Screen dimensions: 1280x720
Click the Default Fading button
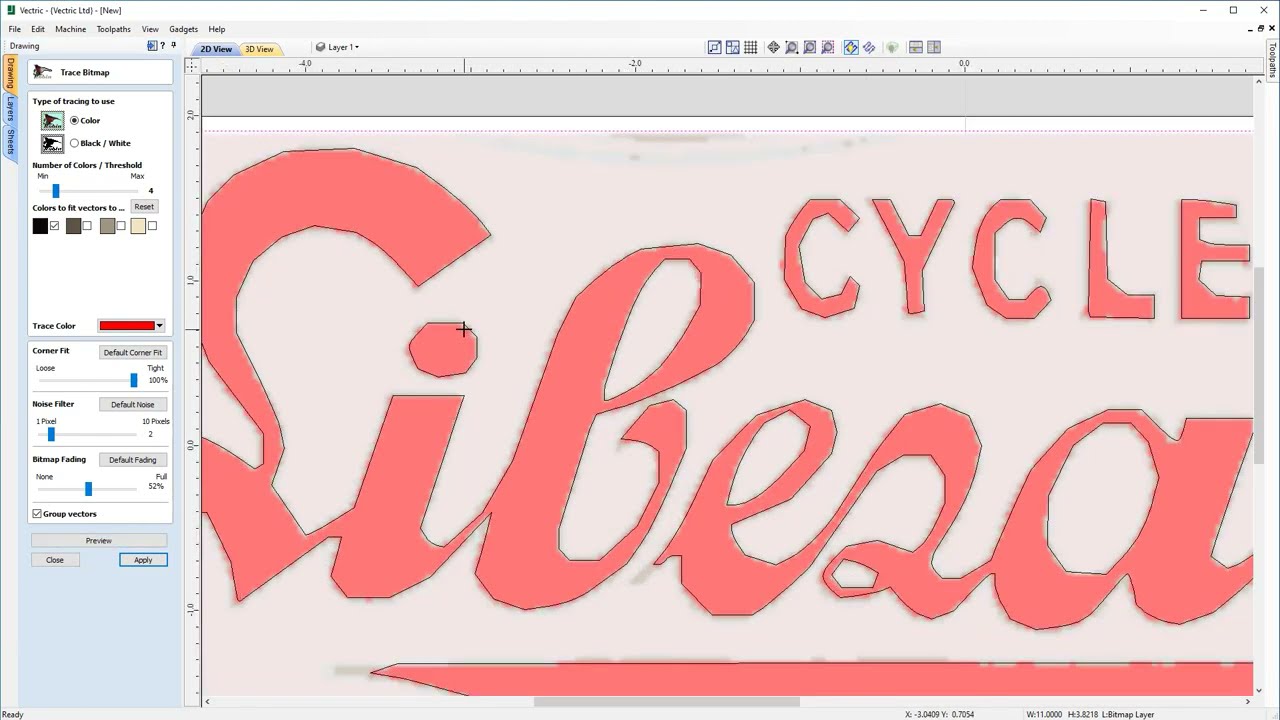coord(133,460)
